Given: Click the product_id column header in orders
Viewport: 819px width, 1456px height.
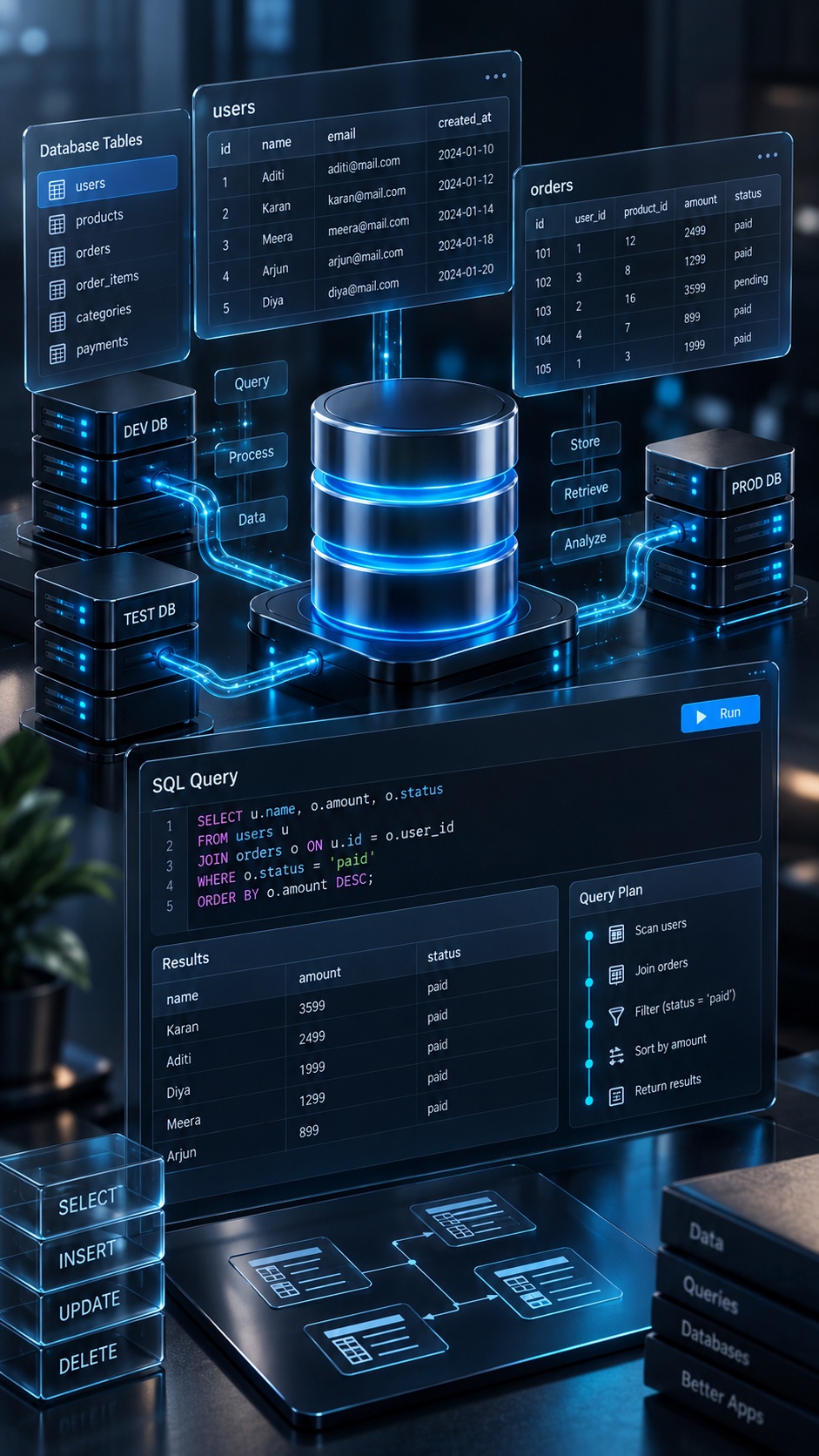Looking at the screenshot, I should tap(646, 209).
